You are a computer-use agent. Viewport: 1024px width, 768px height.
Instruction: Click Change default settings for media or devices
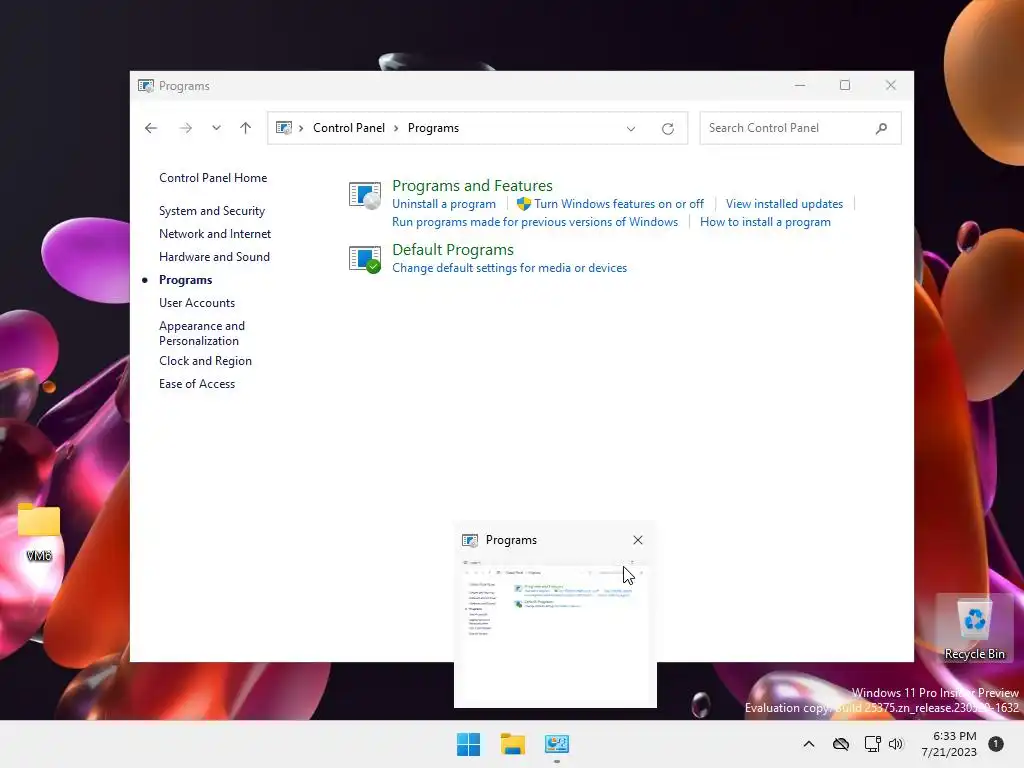pos(509,268)
